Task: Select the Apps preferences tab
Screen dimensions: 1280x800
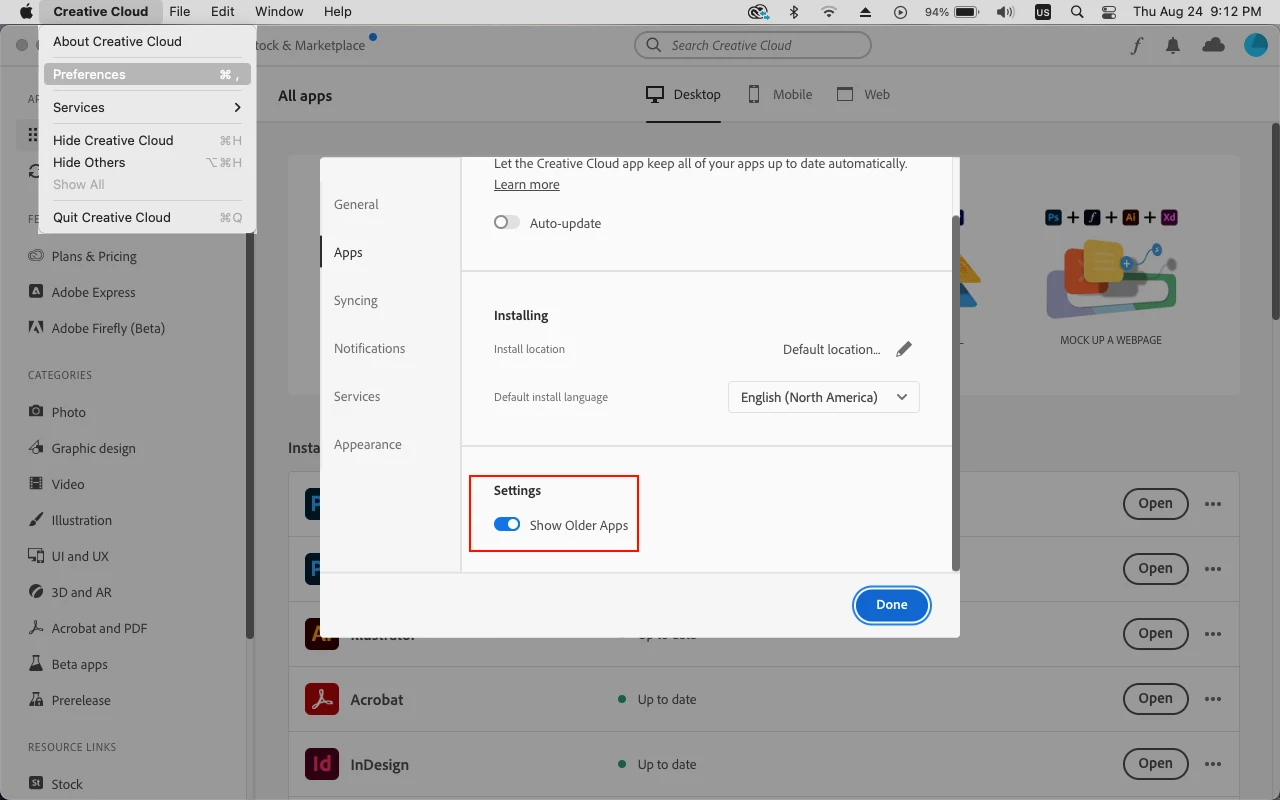Action: pyautogui.click(x=348, y=252)
